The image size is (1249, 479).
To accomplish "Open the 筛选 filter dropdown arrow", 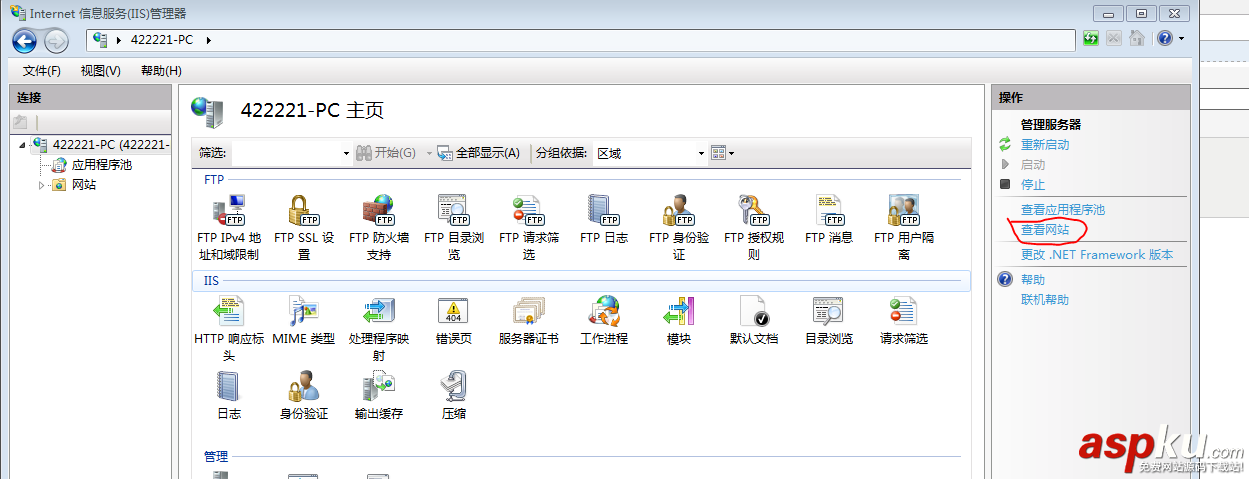I will pos(346,153).
